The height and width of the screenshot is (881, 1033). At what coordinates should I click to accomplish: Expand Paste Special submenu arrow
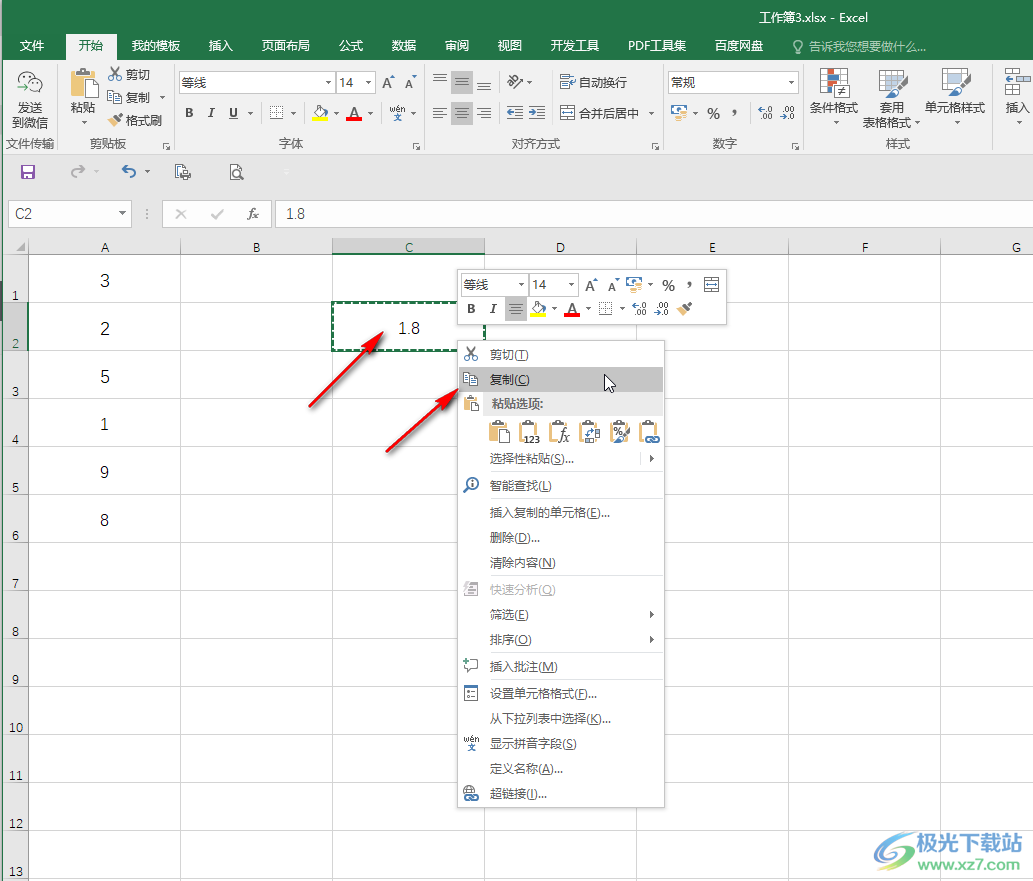click(652, 459)
